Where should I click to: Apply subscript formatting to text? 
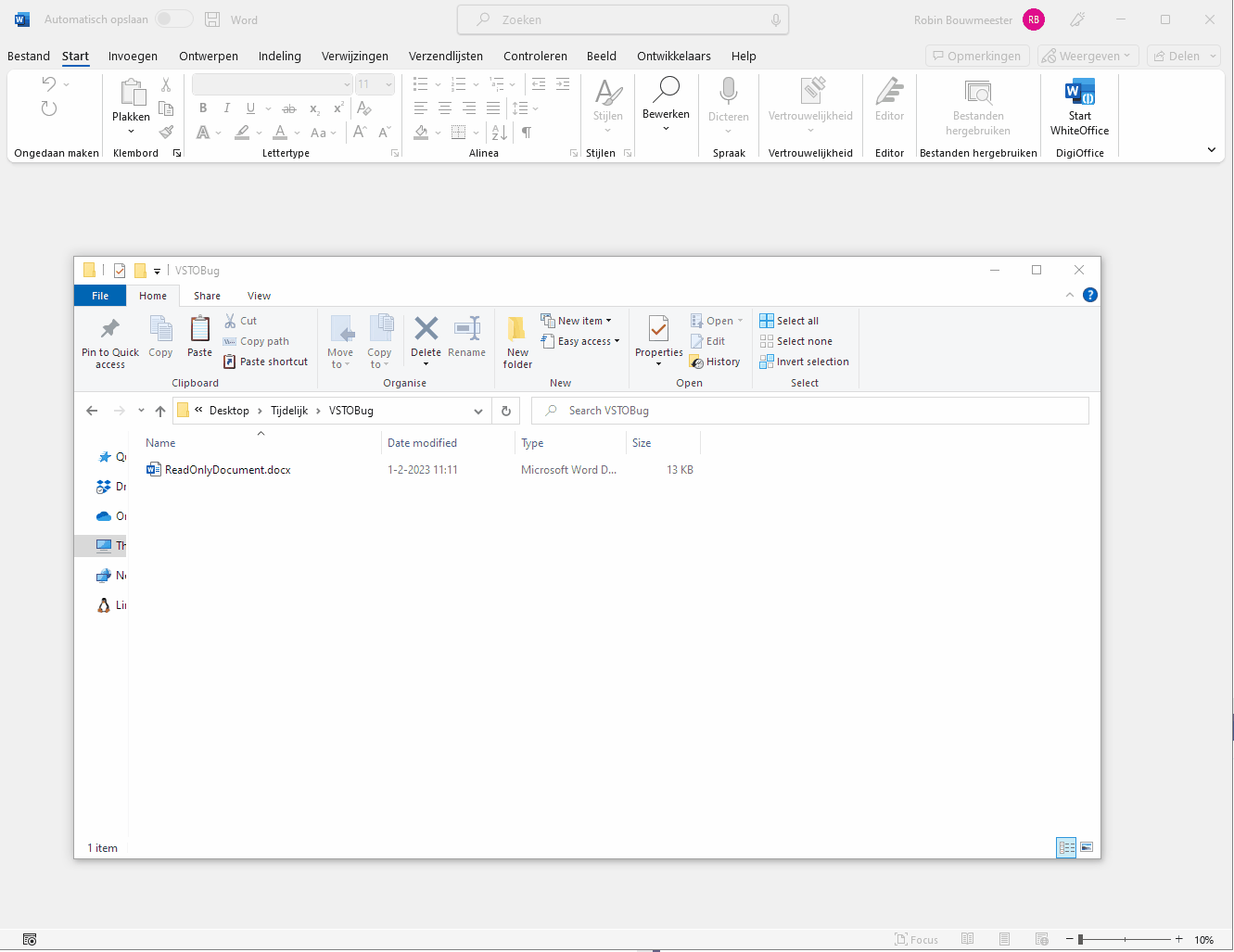[x=313, y=108]
